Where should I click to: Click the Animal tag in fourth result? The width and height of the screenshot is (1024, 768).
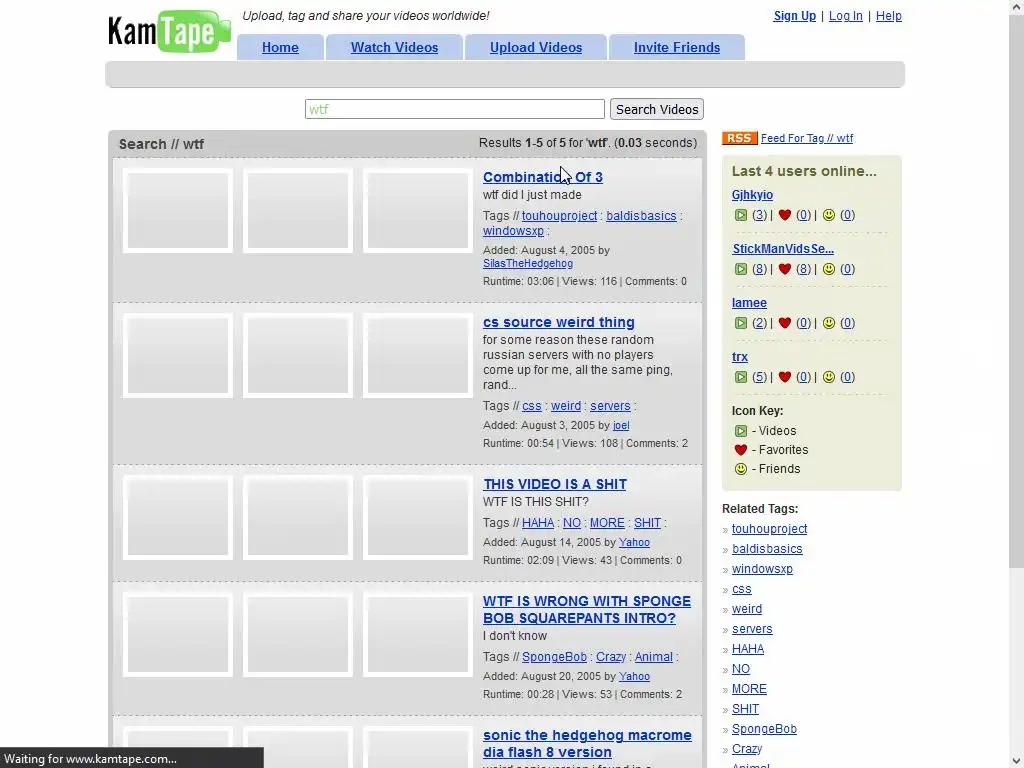pos(654,657)
